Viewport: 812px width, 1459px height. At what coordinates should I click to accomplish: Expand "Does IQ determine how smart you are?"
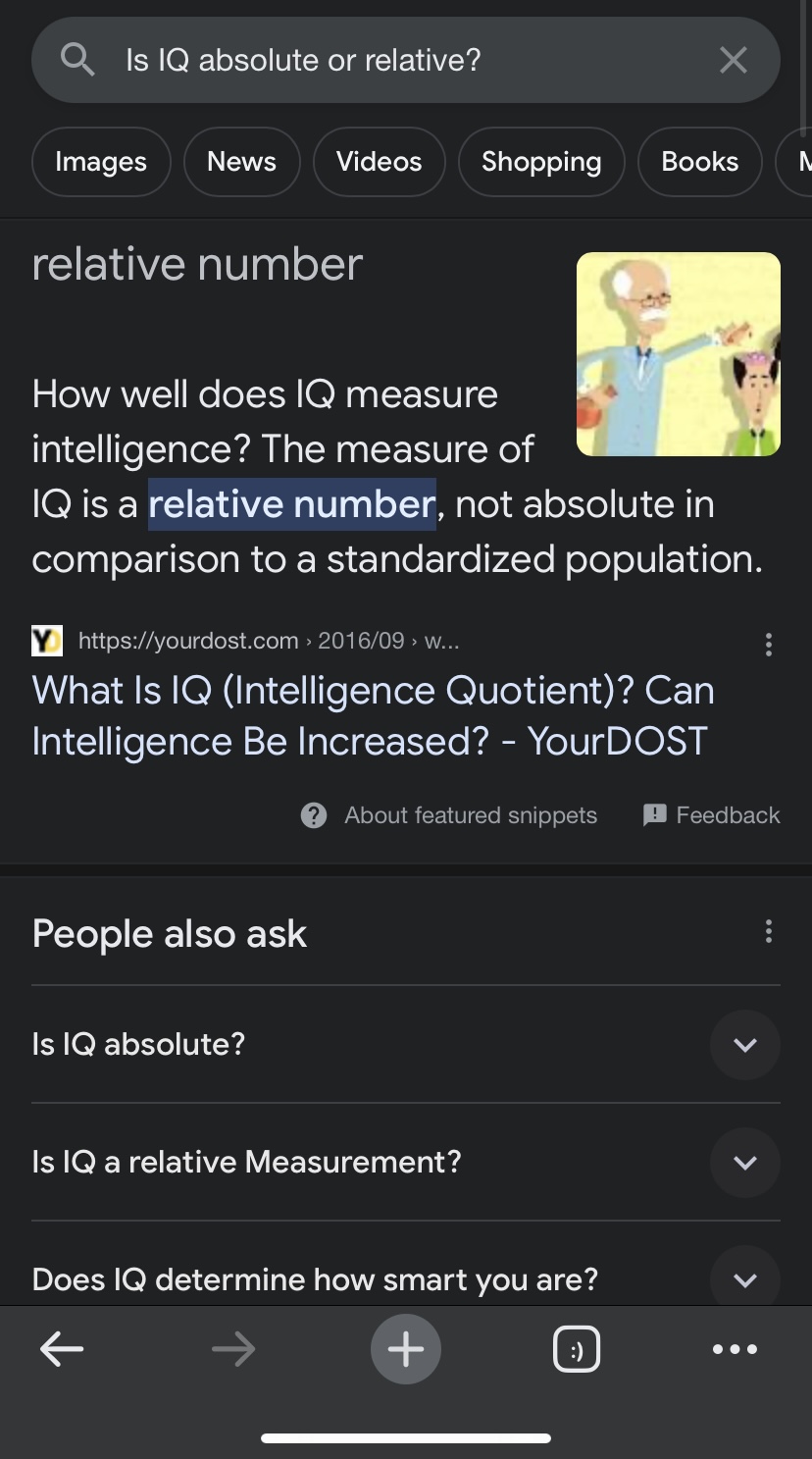[744, 1279]
